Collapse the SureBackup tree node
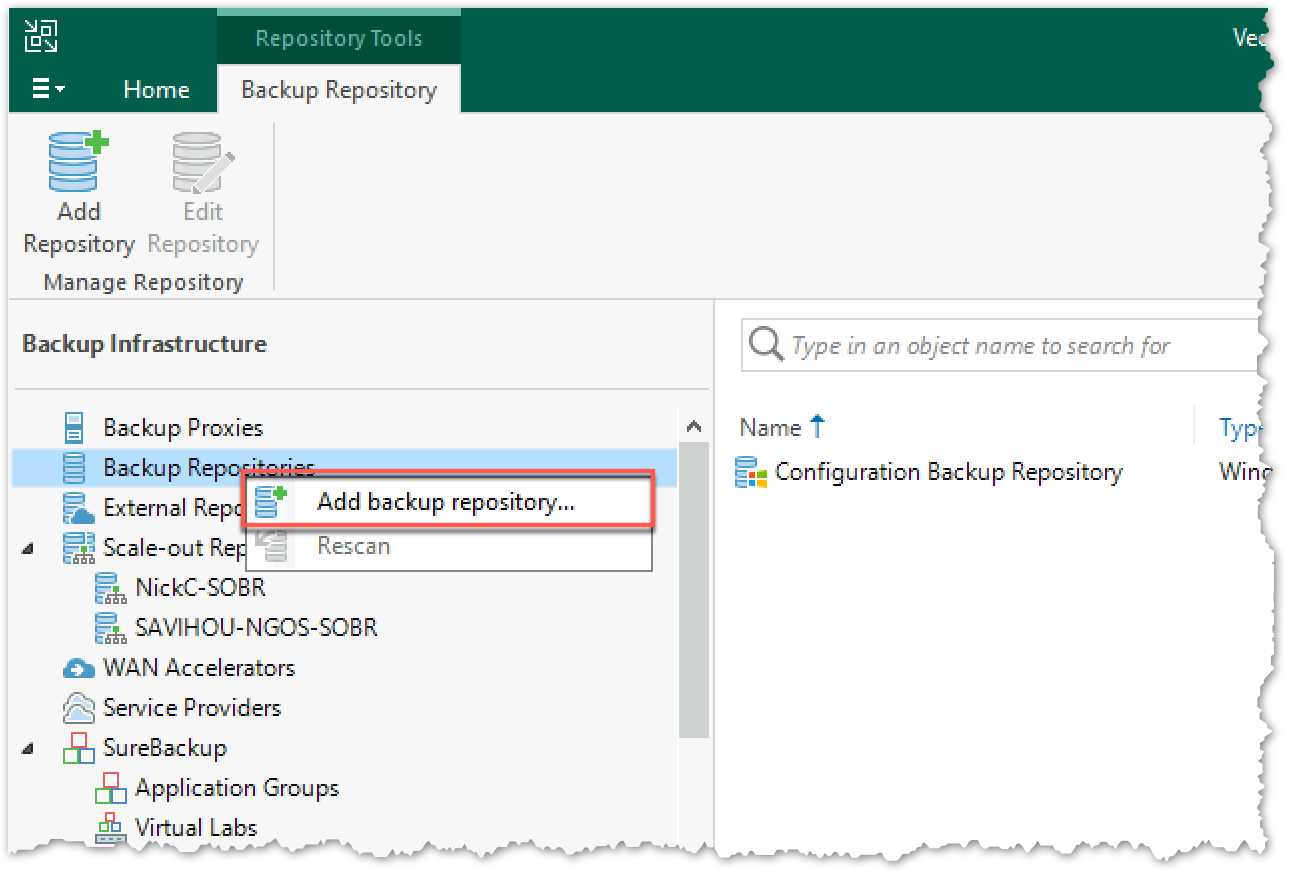The image size is (1292, 874). 27,748
